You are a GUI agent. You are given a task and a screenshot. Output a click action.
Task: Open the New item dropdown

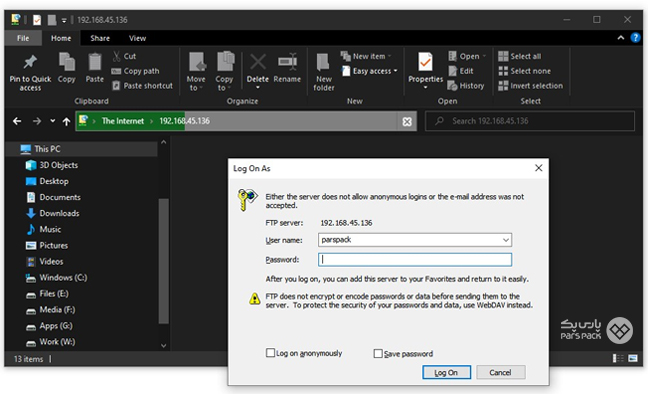click(x=366, y=56)
